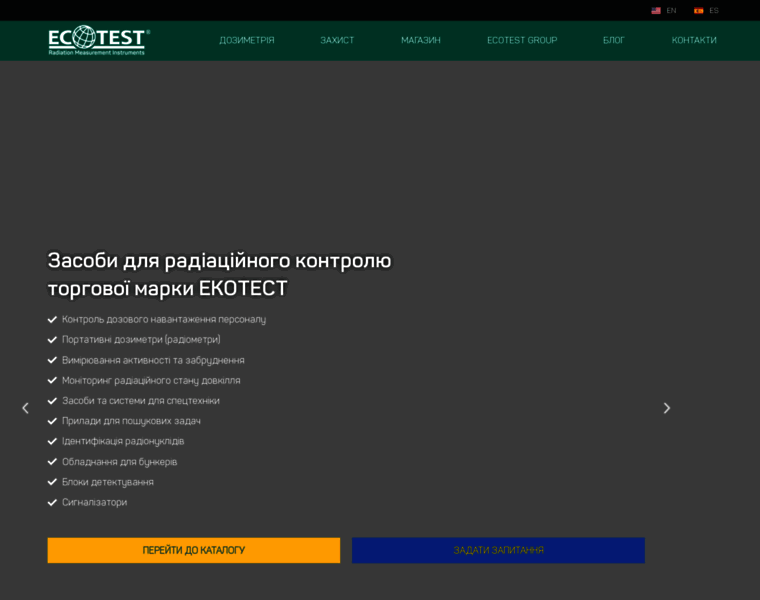This screenshot has height=600, width=760.
Task: Select Блоки детектування
Action: coord(108,482)
